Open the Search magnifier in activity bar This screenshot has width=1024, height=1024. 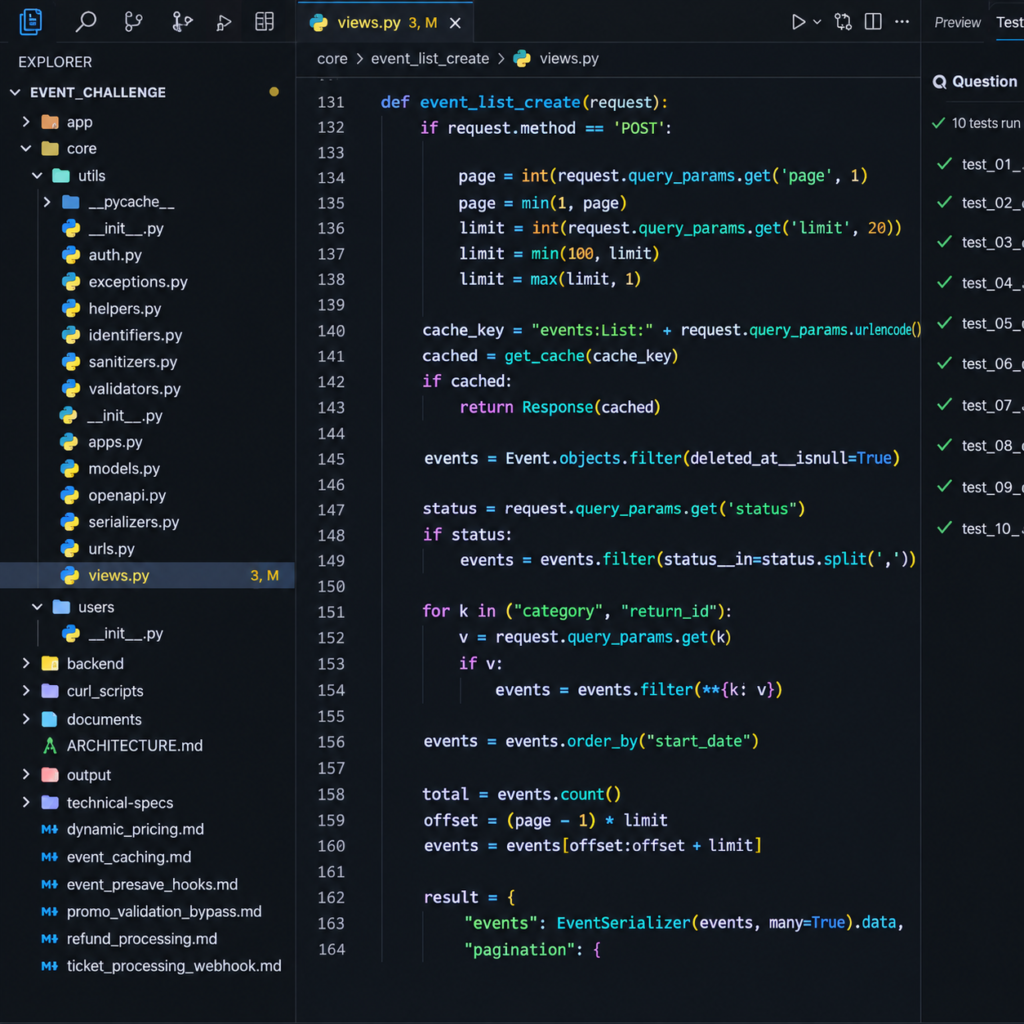coord(86,22)
